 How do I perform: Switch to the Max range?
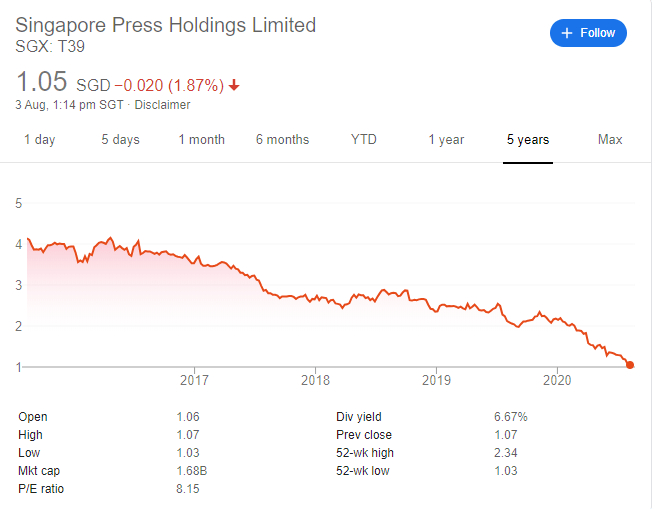pos(610,140)
